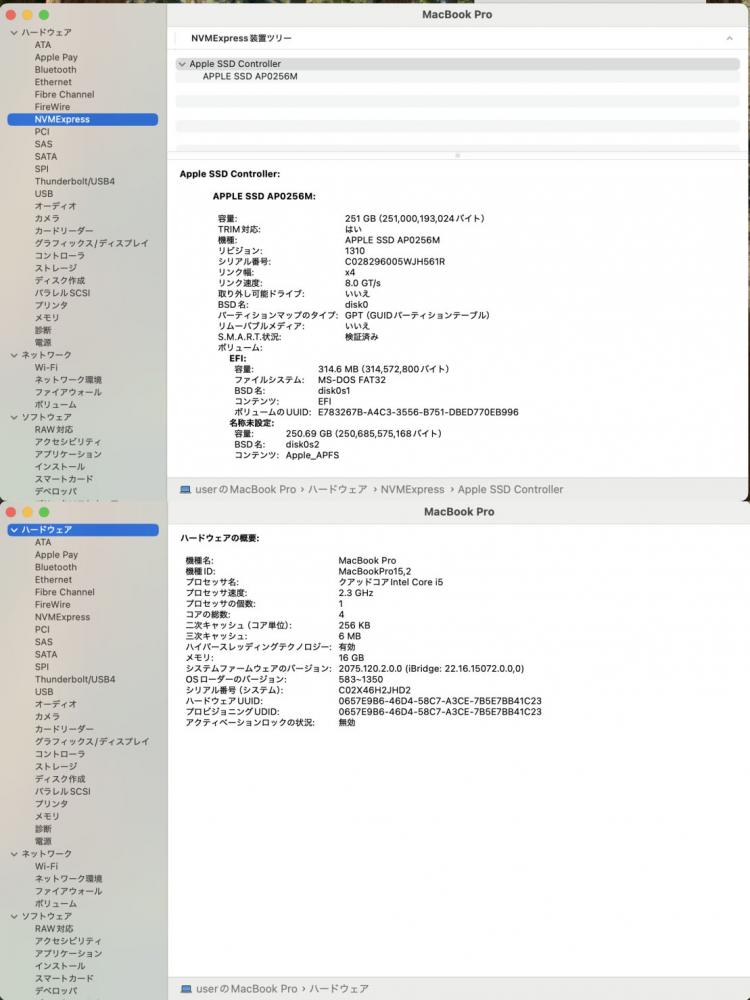Select ATA in top window sidebar
Viewport: 750px width, 1000px height.
coord(43,45)
